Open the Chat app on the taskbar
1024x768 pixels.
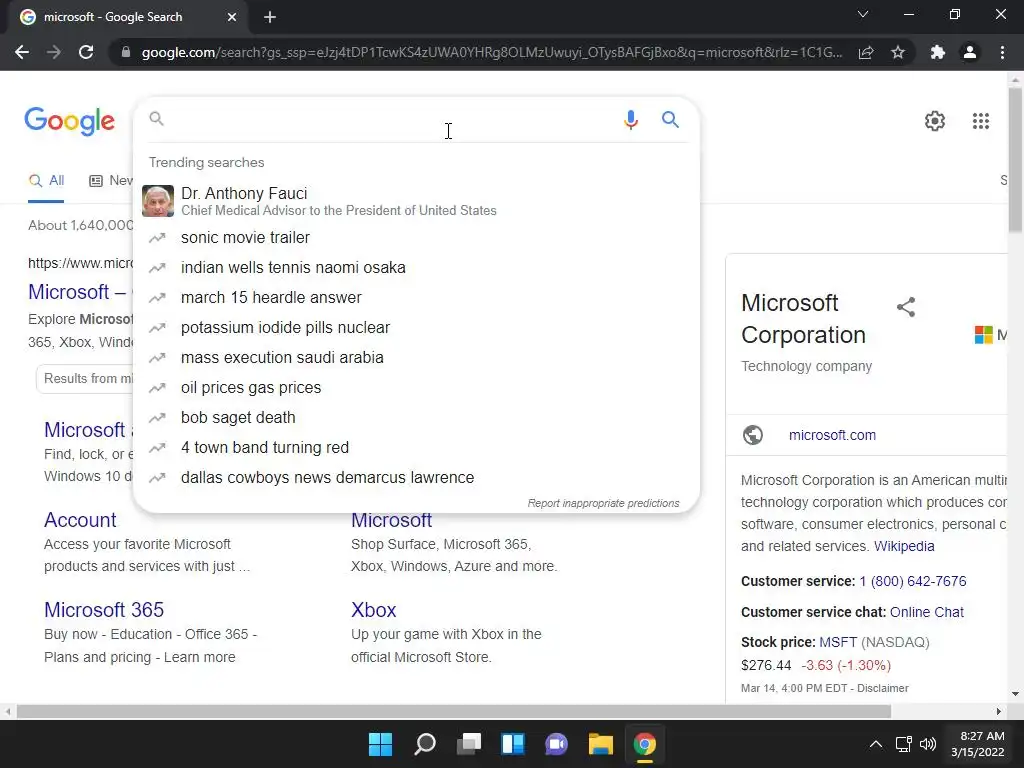point(556,744)
